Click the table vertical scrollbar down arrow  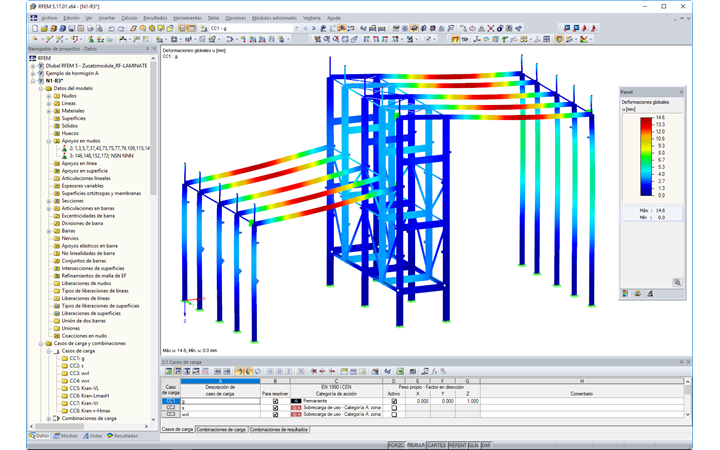tap(687, 414)
